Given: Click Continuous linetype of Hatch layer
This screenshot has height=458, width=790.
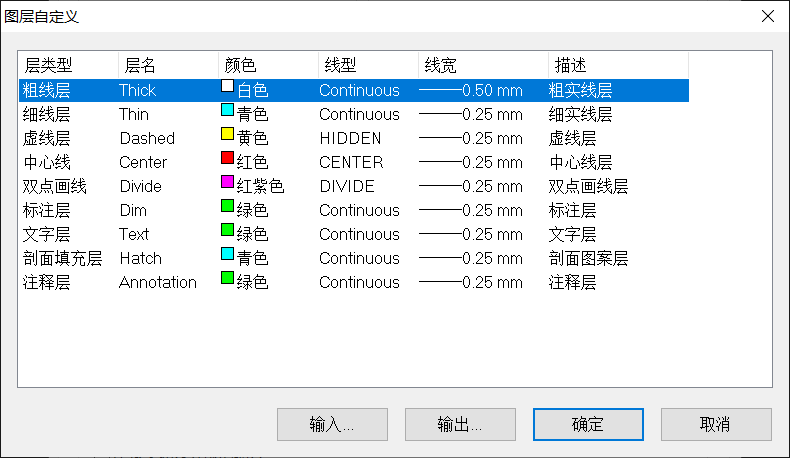Looking at the screenshot, I should point(359,258).
